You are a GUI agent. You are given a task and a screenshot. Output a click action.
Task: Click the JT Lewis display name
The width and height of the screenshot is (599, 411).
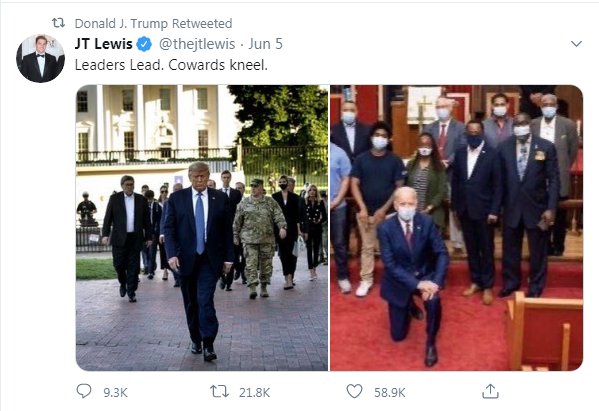click(104, 44)
